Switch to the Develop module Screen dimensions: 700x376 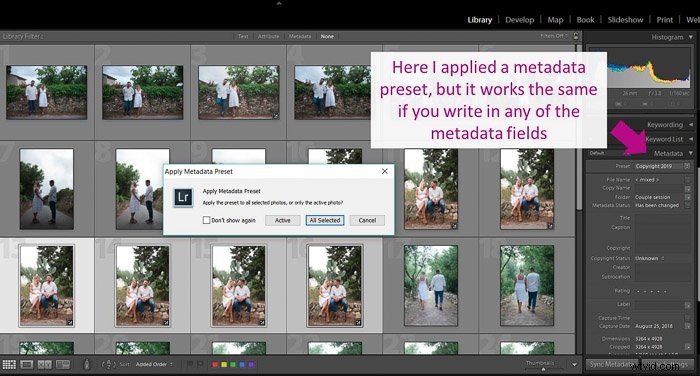click(x=520, y=20)
